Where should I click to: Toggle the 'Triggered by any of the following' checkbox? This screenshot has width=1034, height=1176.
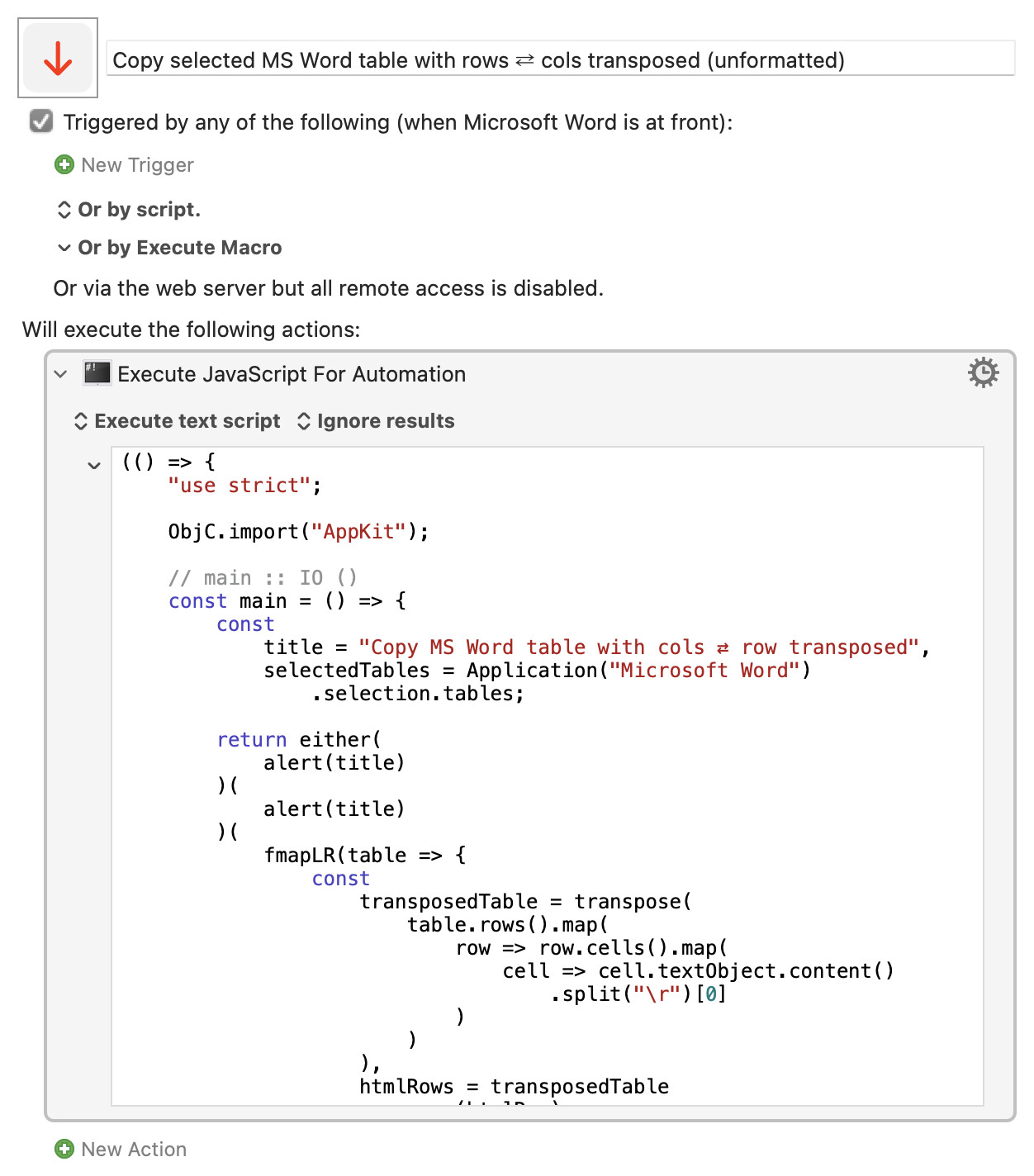pyautogui.click(x=41, y=121)
